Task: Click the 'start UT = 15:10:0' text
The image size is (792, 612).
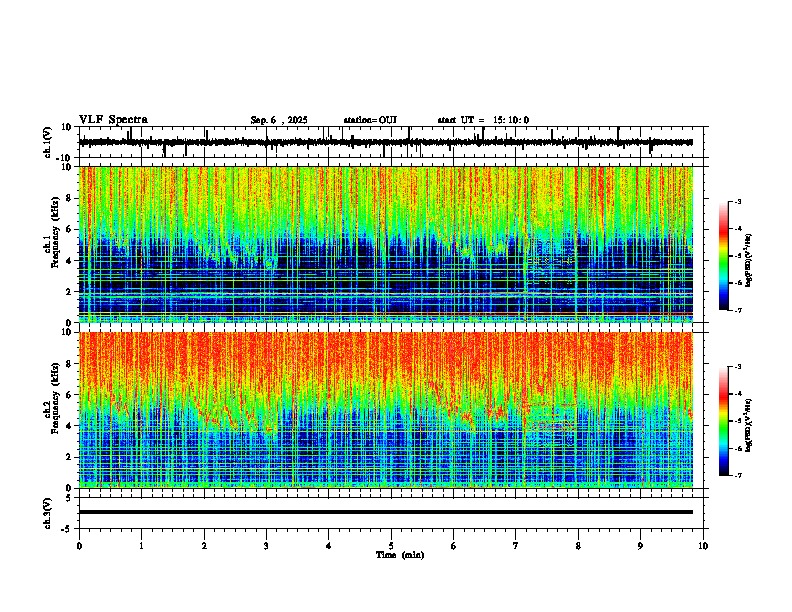Action: coord(483,120)
